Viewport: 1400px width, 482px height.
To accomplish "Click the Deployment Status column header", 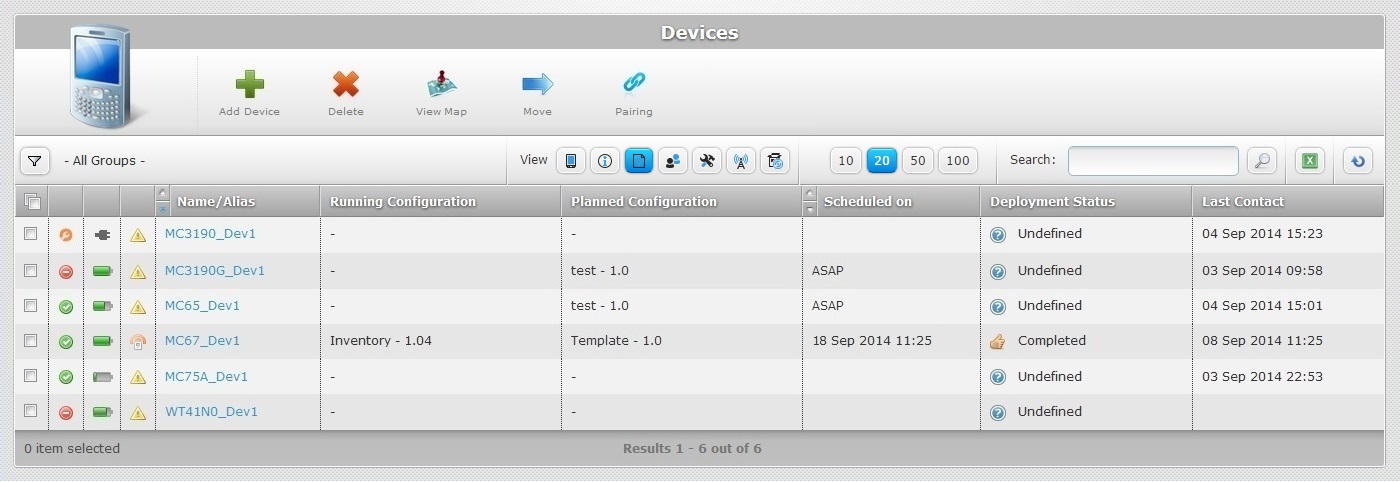I will (x=1052, y=202).
